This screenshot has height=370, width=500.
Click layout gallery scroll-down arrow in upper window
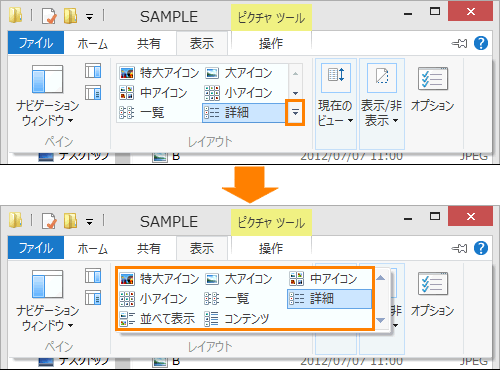pos(295,93)
